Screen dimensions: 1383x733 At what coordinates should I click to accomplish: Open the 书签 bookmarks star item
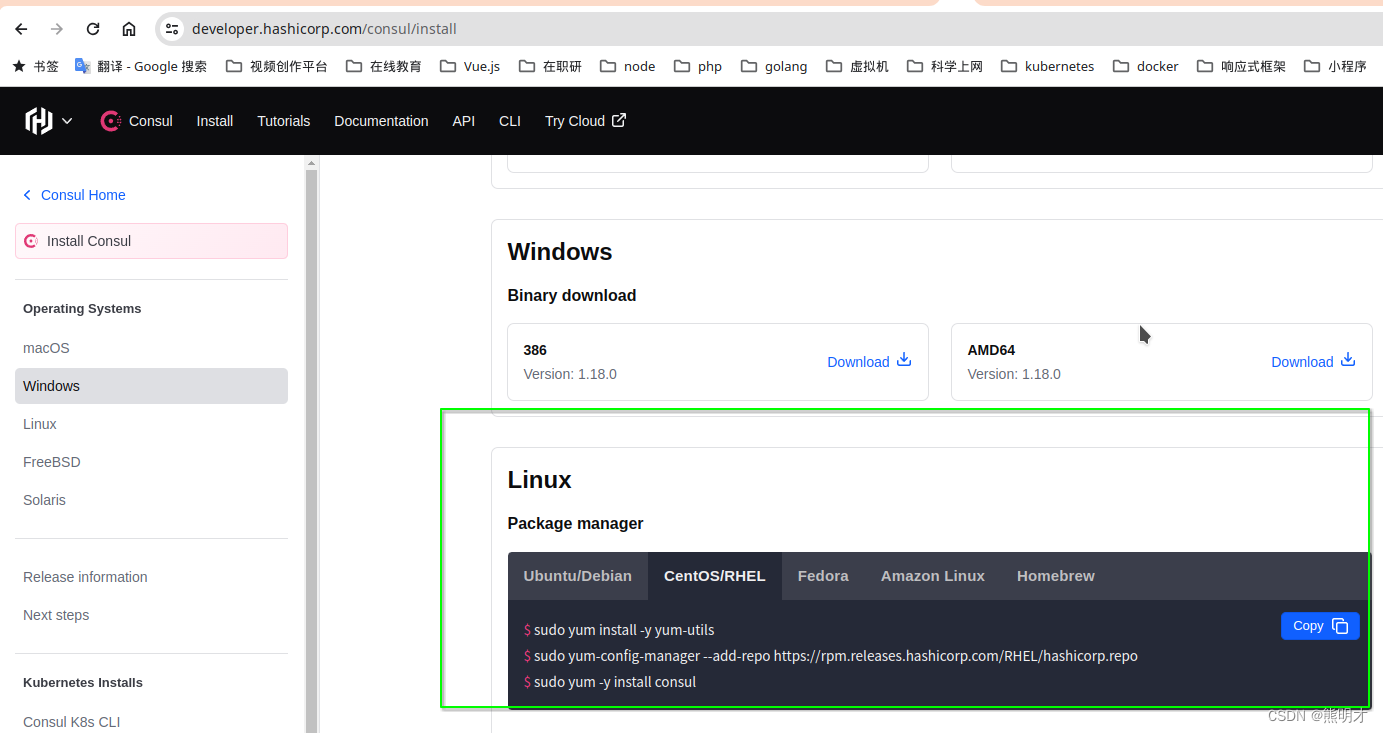point(35,66)
